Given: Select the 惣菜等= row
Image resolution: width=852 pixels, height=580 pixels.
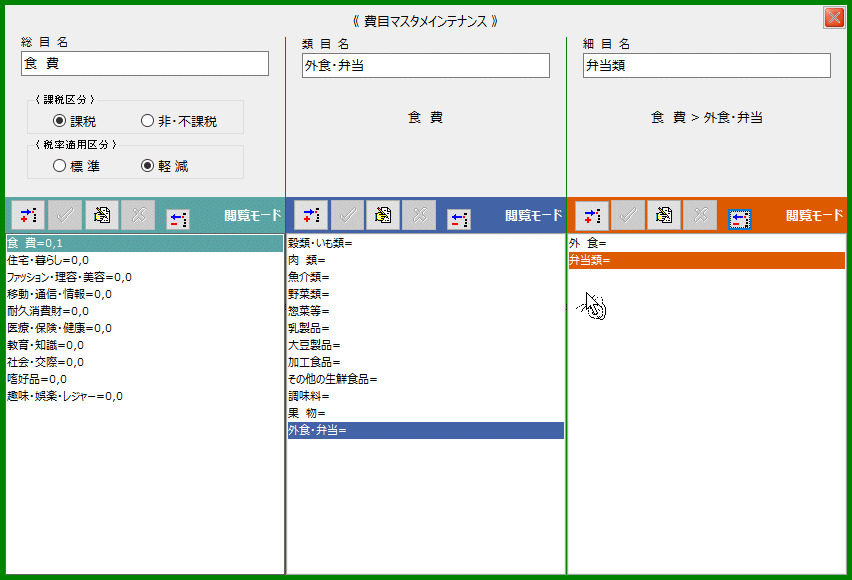Looking at the screenshot, I should pyautogui.click(x=426, y=311).
